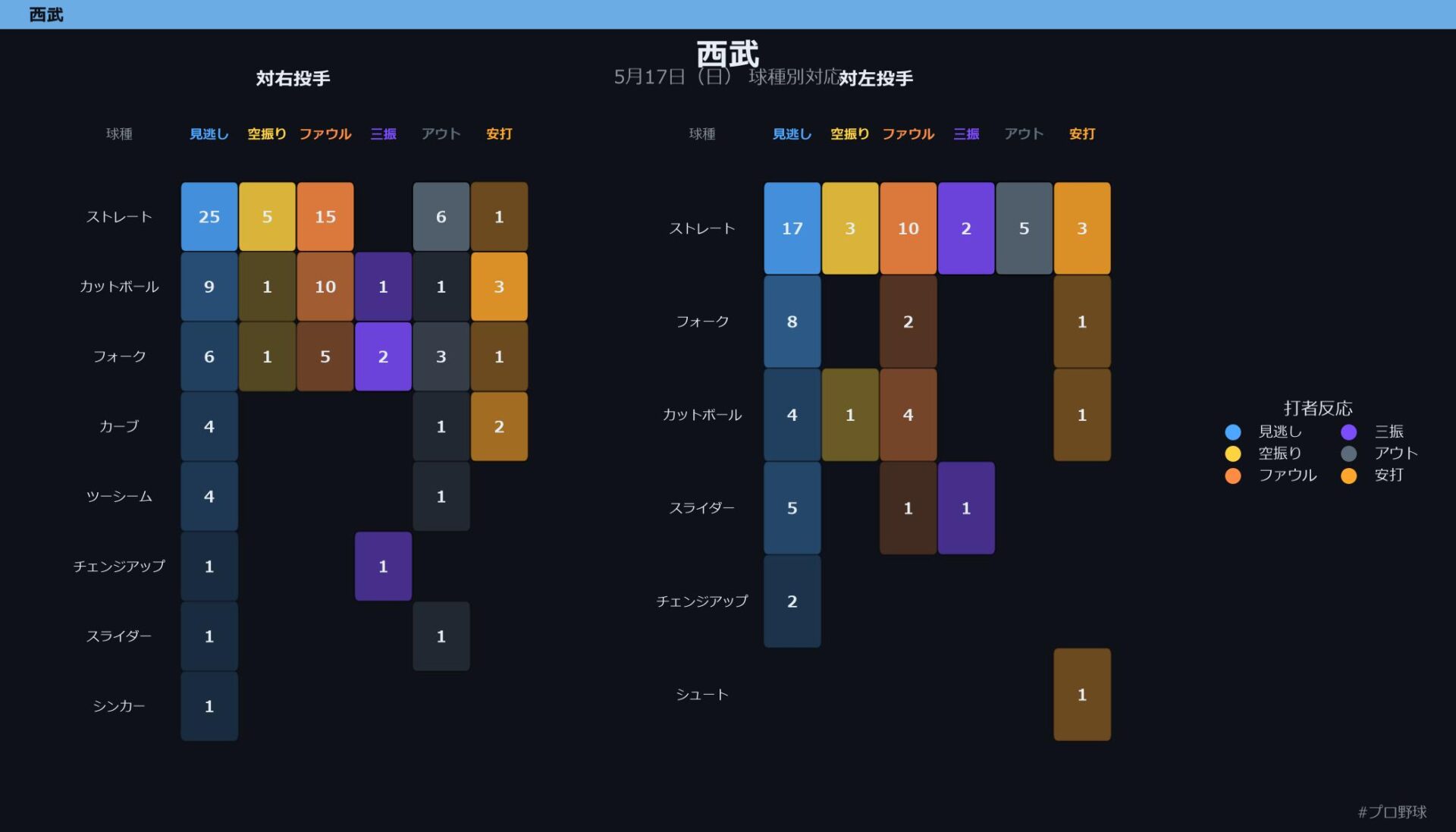Click the 対右投手 panel heading

293,78
